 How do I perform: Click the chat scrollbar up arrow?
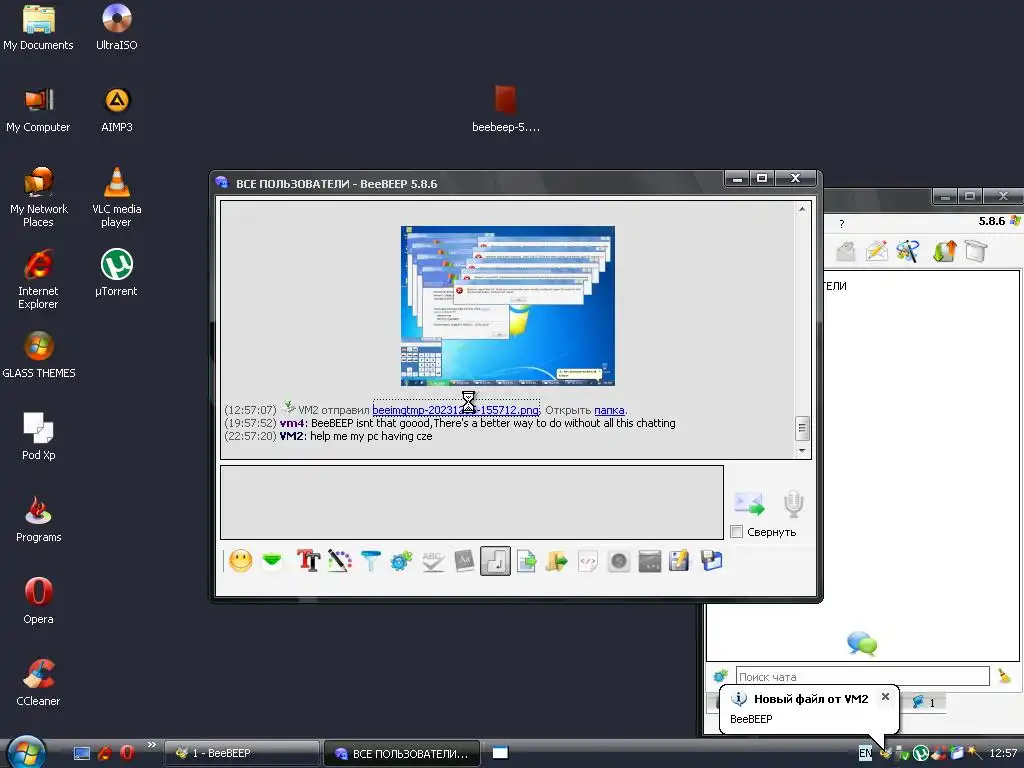coord(803,209)
